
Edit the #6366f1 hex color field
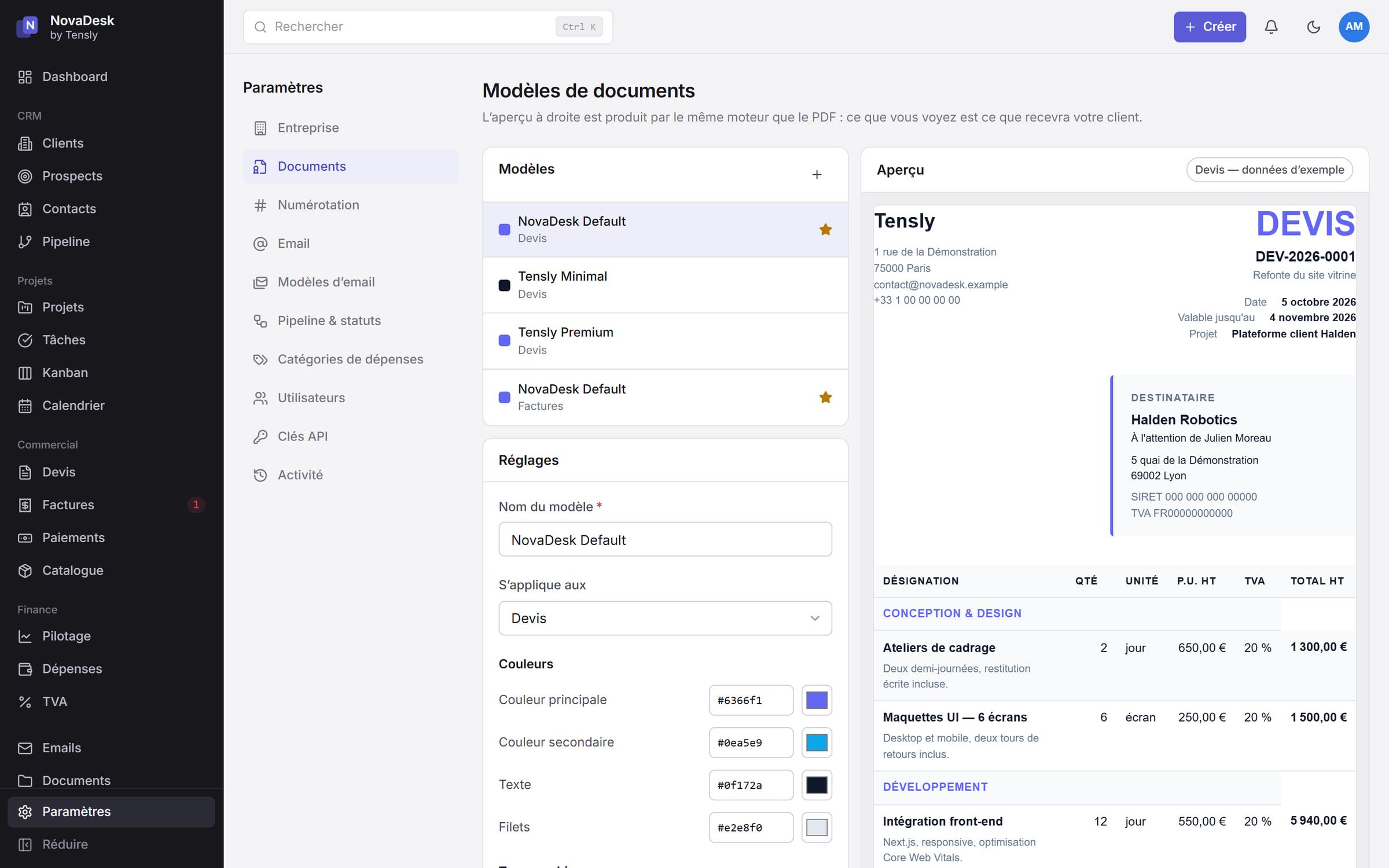point(751,700)
